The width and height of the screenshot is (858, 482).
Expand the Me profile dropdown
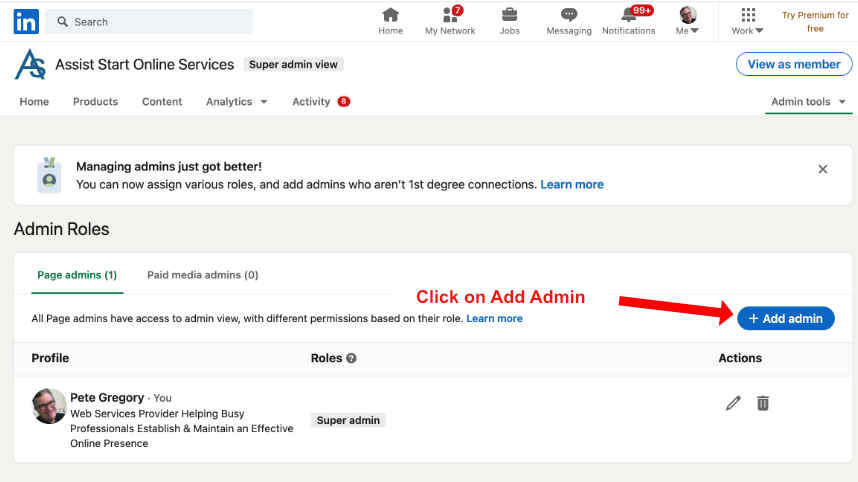tap(687, 21)
